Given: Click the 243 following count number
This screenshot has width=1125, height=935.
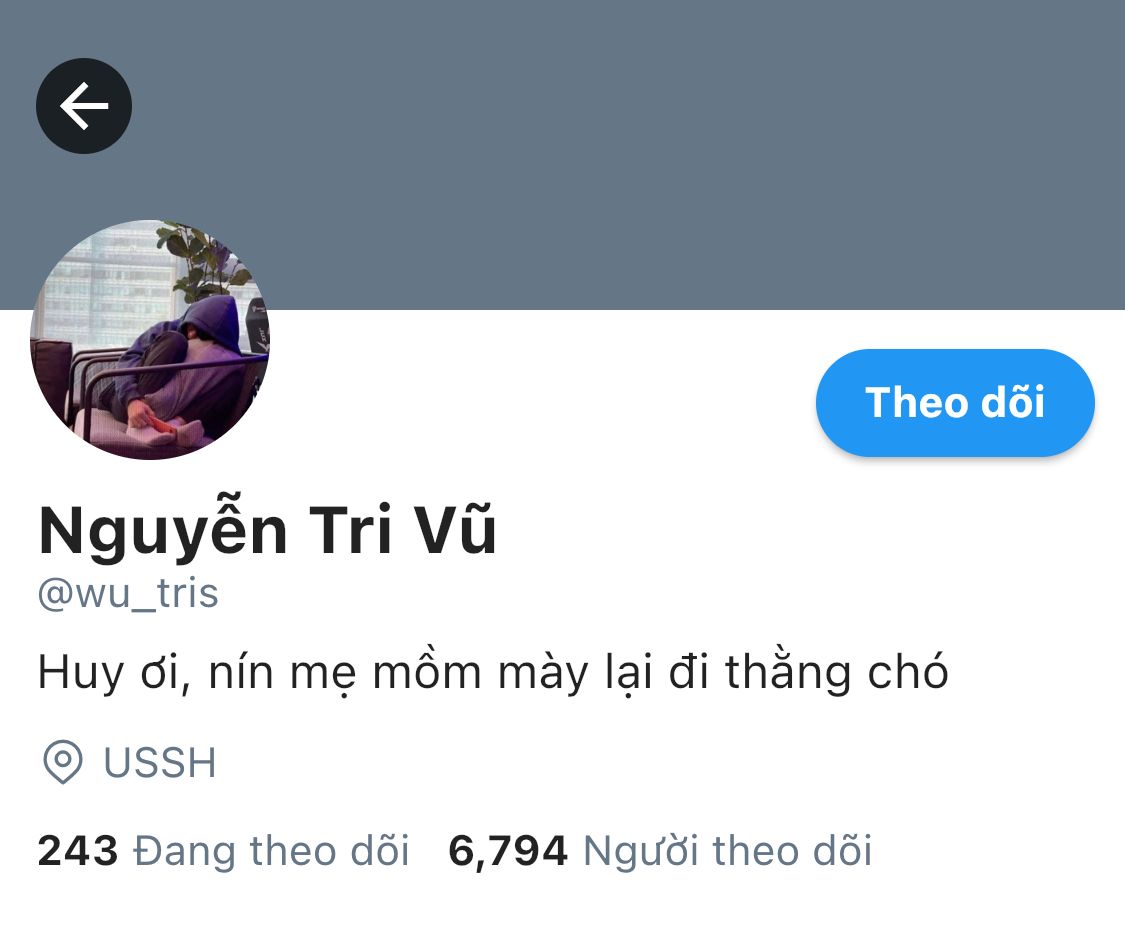Looking at the screenshot, I should click(x=77, y=851).
